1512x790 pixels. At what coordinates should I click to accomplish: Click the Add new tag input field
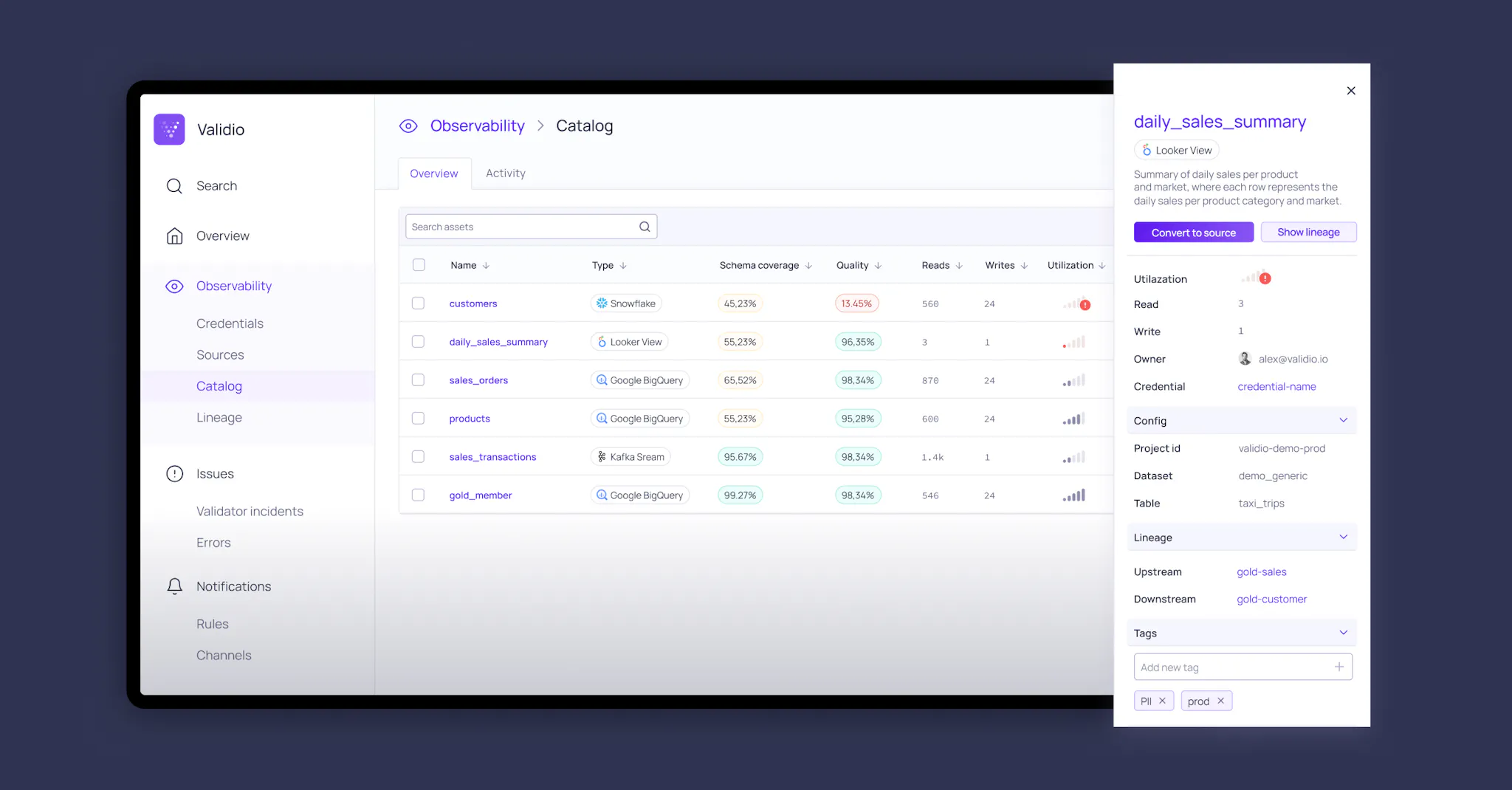coord(1243,667)
